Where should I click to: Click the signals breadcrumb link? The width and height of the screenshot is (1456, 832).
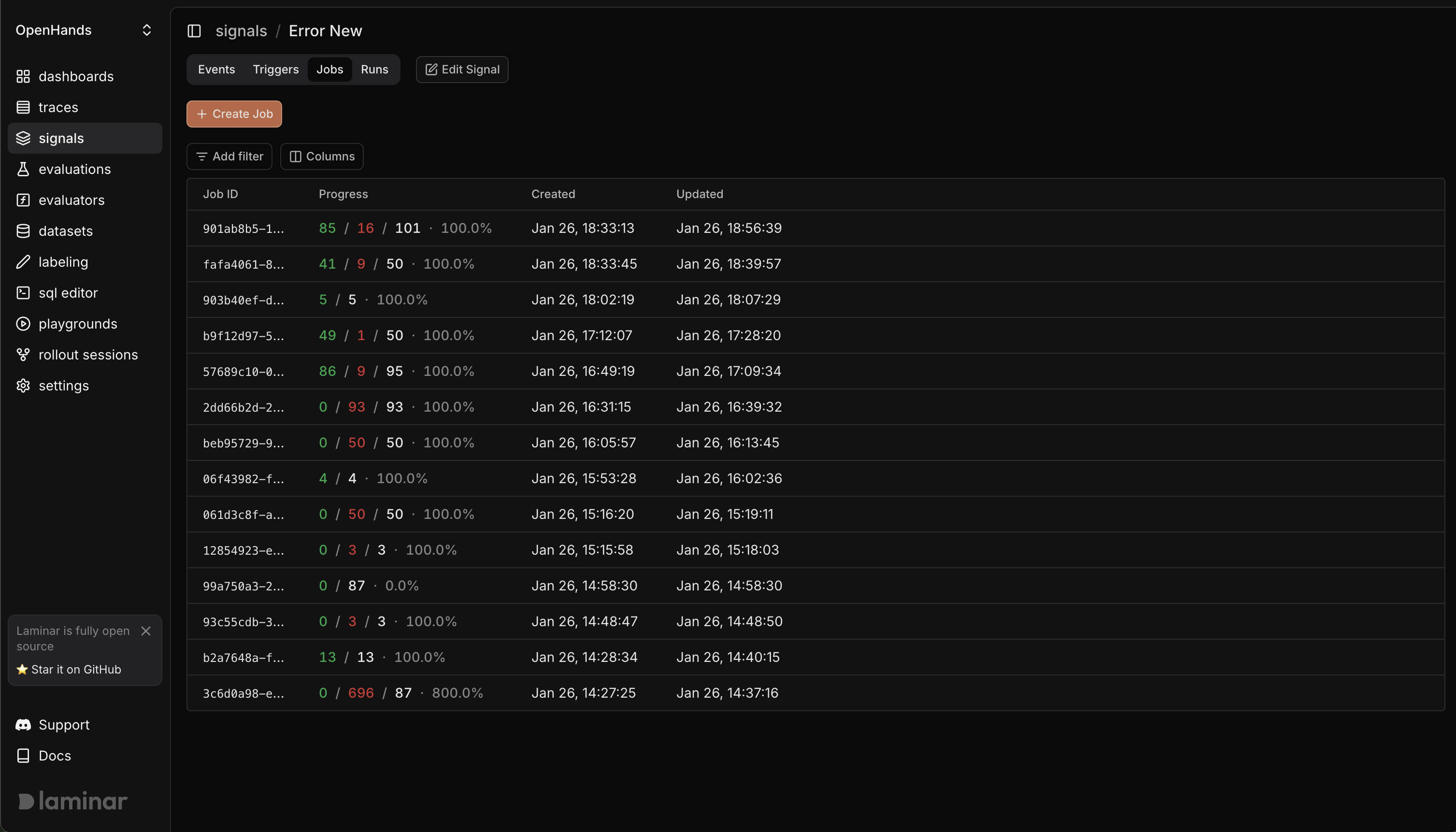pos(241,31)
